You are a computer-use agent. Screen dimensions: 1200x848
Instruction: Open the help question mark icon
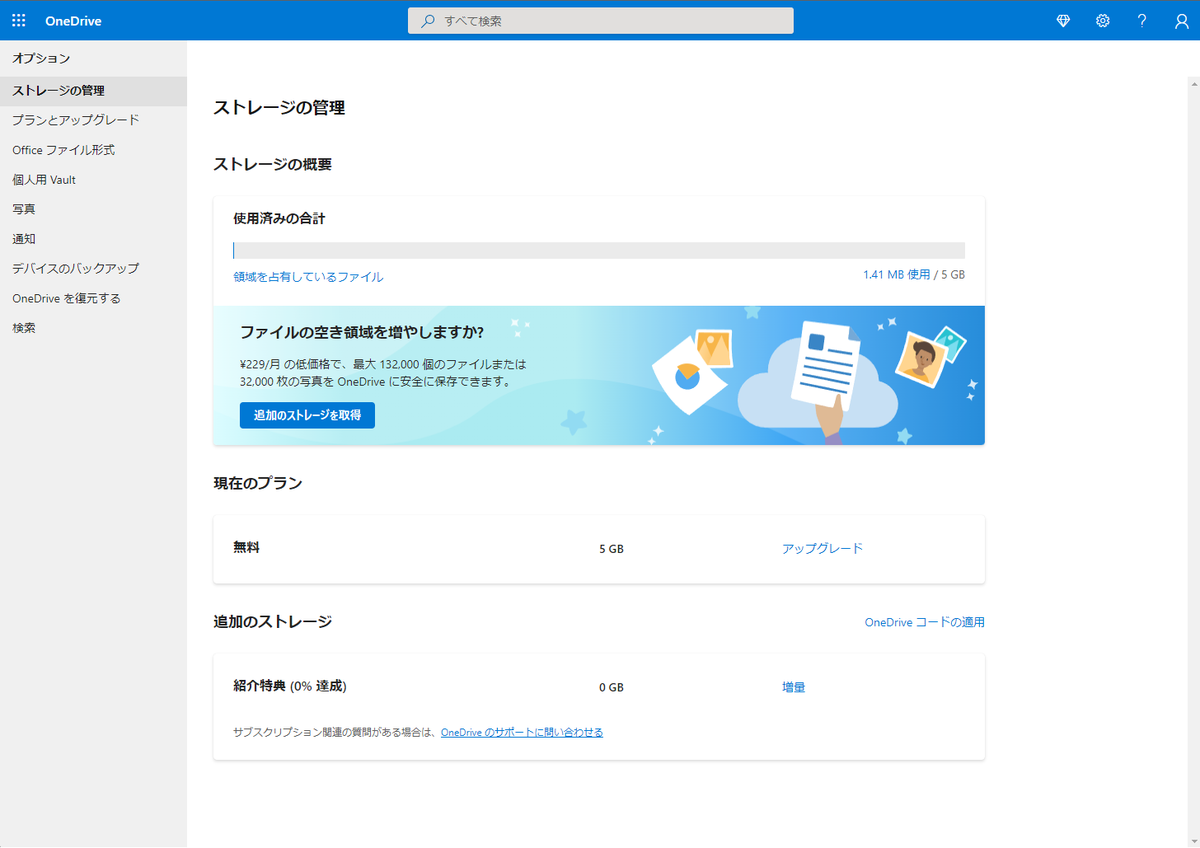click(x=1142, y=21)
